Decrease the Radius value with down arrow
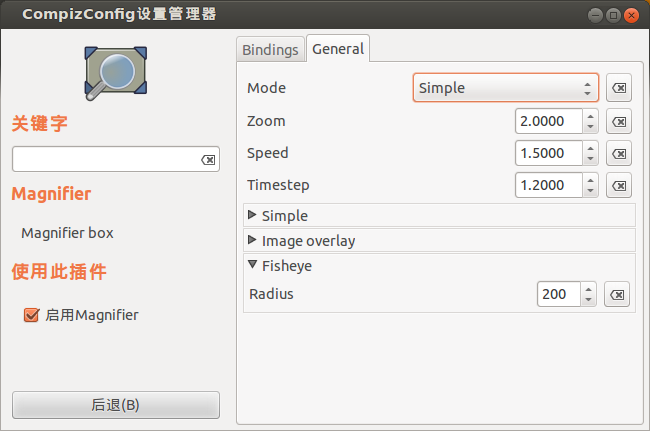The width and height of the screenshot is (650, 431). (588, 300)
